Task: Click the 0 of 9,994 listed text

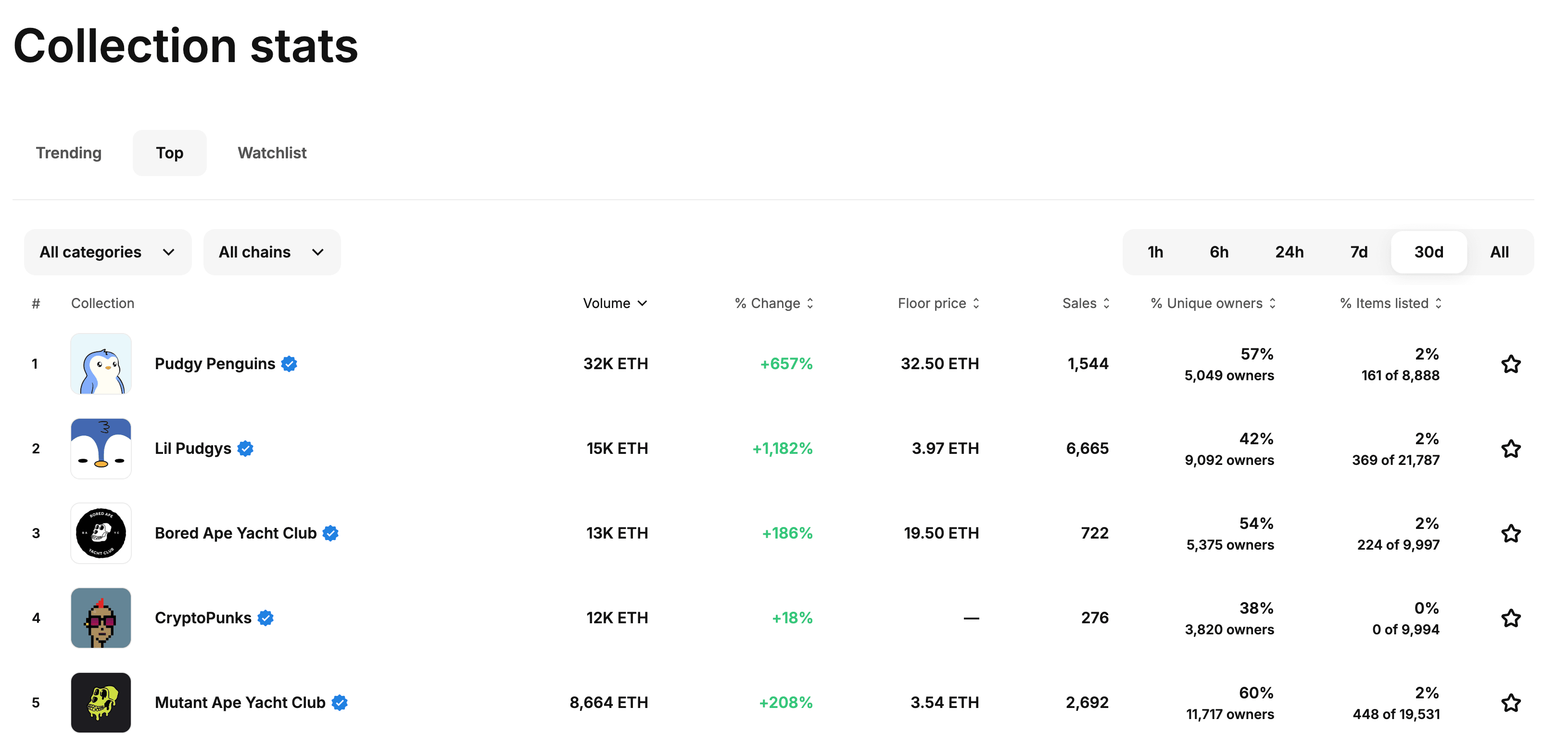Action: [1405, 629]
